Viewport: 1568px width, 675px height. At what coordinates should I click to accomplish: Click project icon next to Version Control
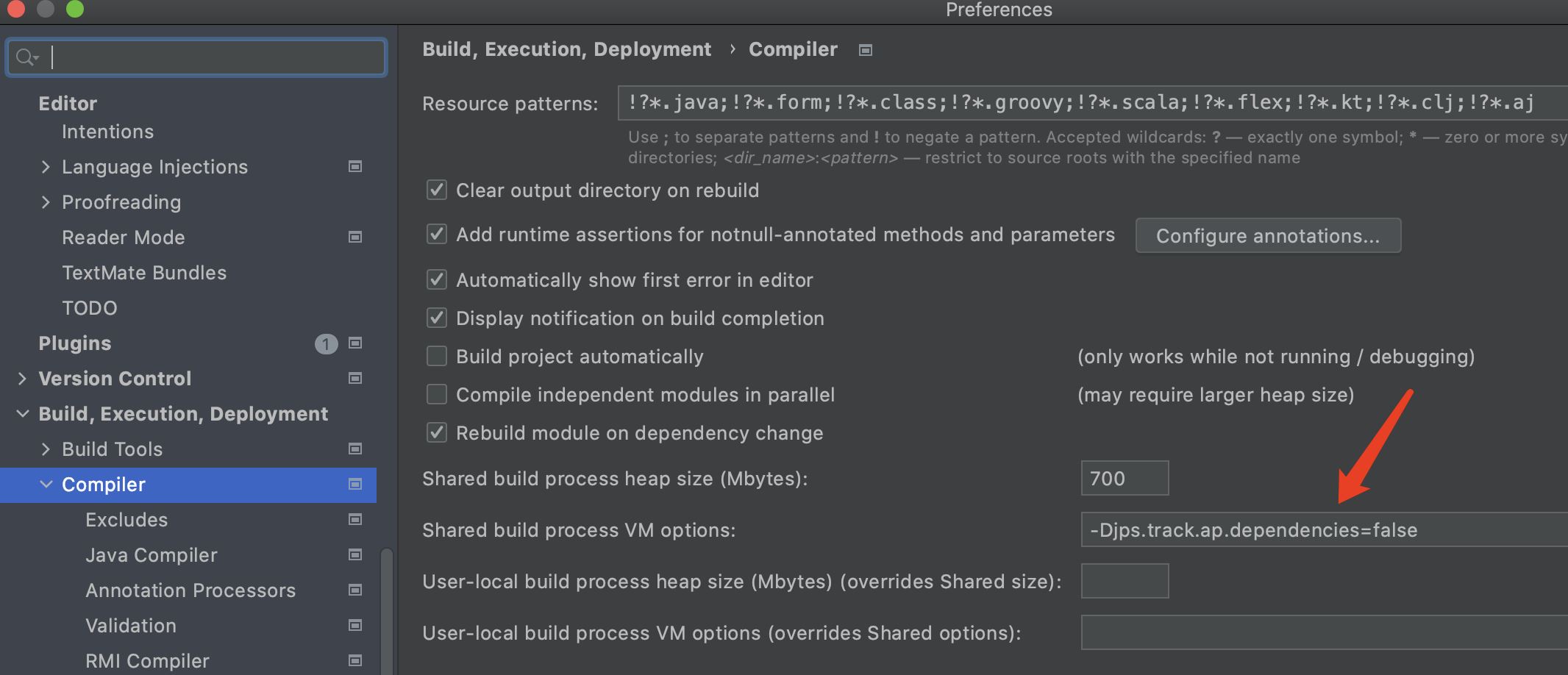[x=355, y=379]
